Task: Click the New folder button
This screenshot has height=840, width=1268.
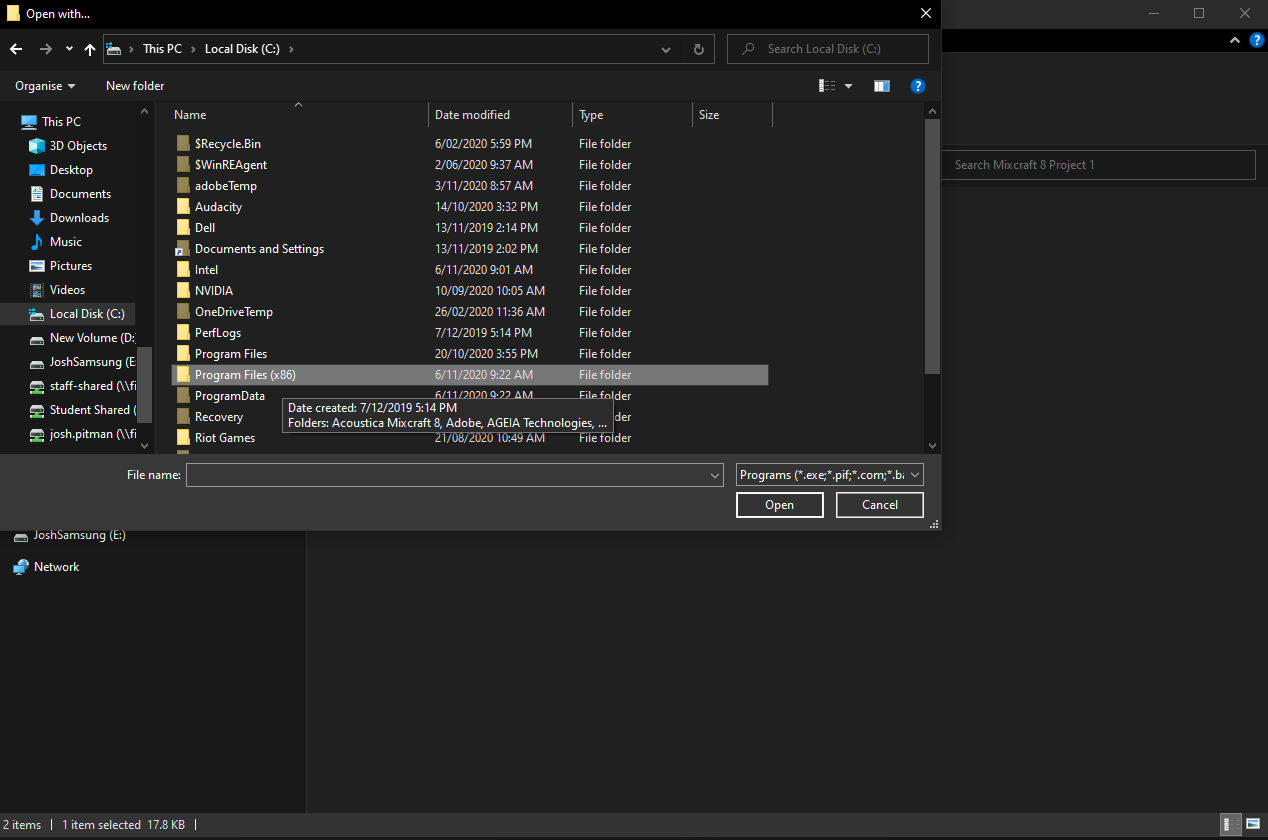Action: point(135,86)
